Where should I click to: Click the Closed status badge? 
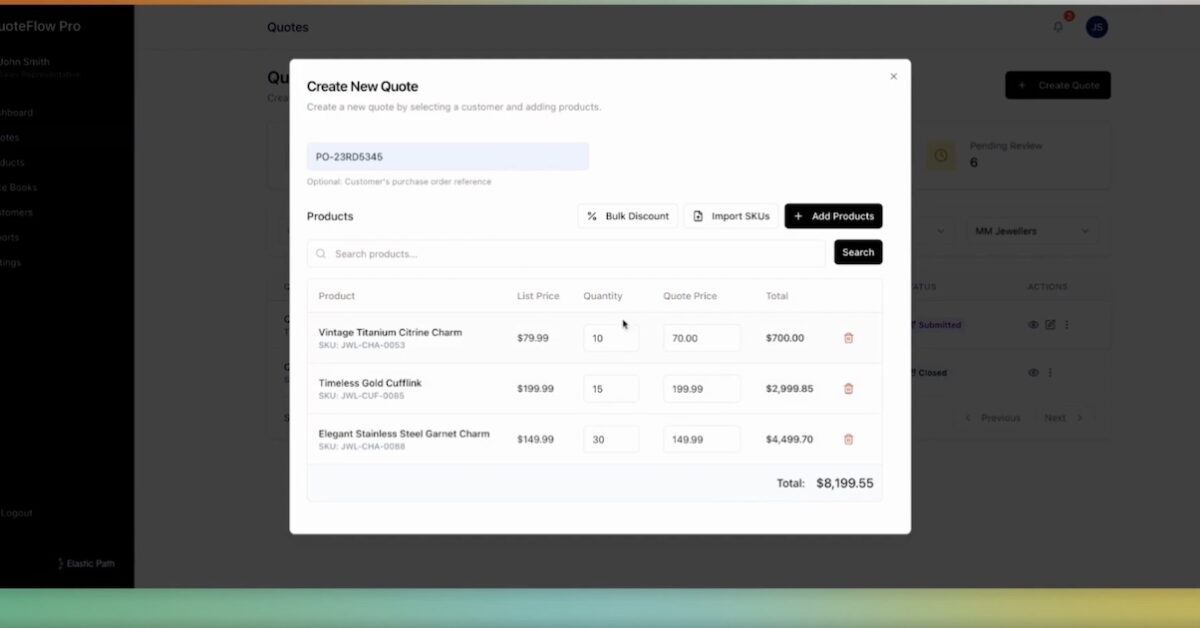930,373
